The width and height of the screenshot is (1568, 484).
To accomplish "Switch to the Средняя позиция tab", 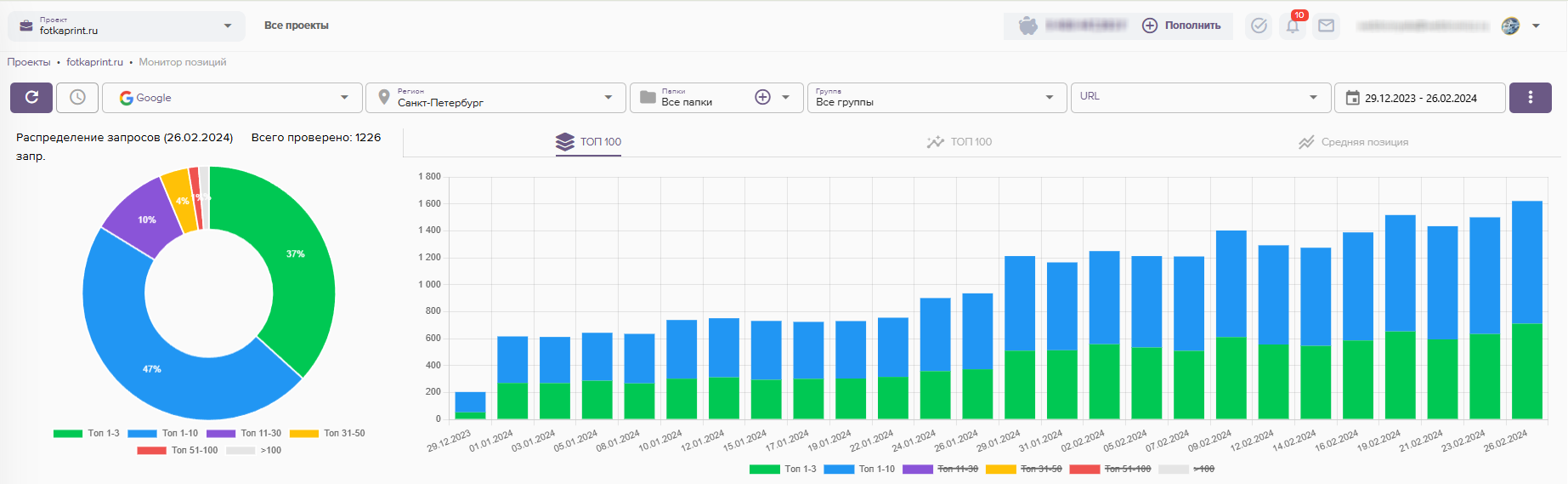I will [1353, 142].
